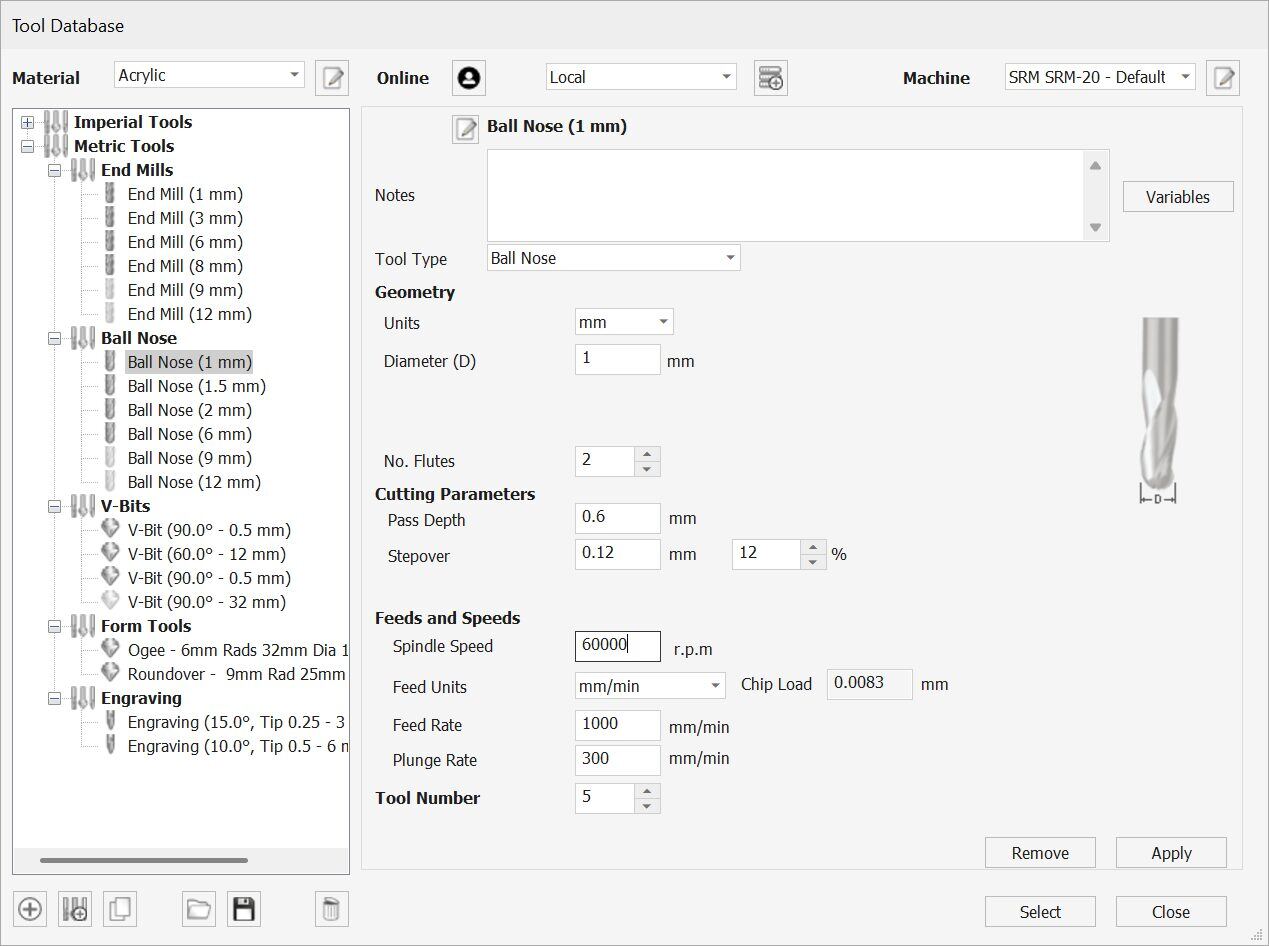This screenshot has height=946, width=1269.
Task: Click the edit material icon beside Acrylic
Action: [332, 77]
